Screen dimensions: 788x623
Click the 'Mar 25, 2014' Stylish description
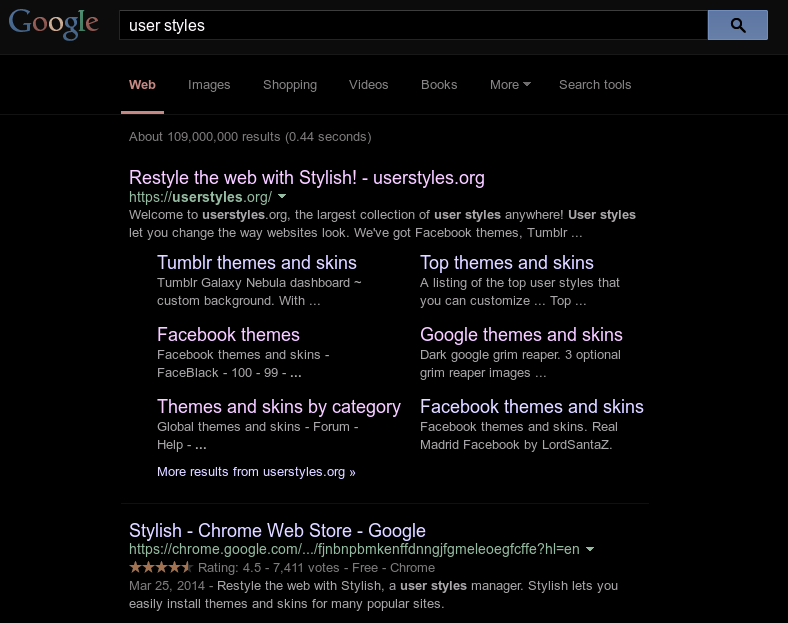pos(373,595)
